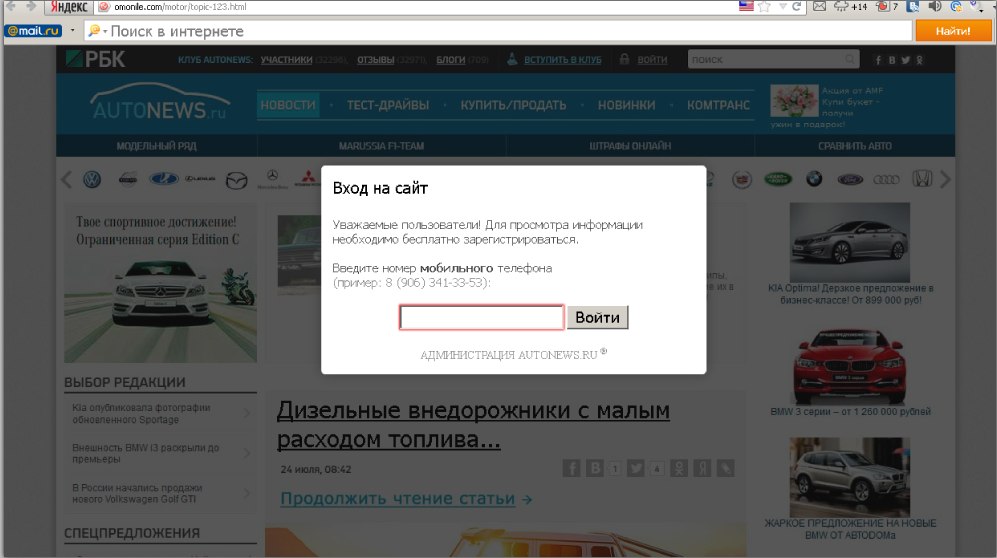Open the МОДЕЛЬНЫЙ РЯД submenu item

pos(156,146)
